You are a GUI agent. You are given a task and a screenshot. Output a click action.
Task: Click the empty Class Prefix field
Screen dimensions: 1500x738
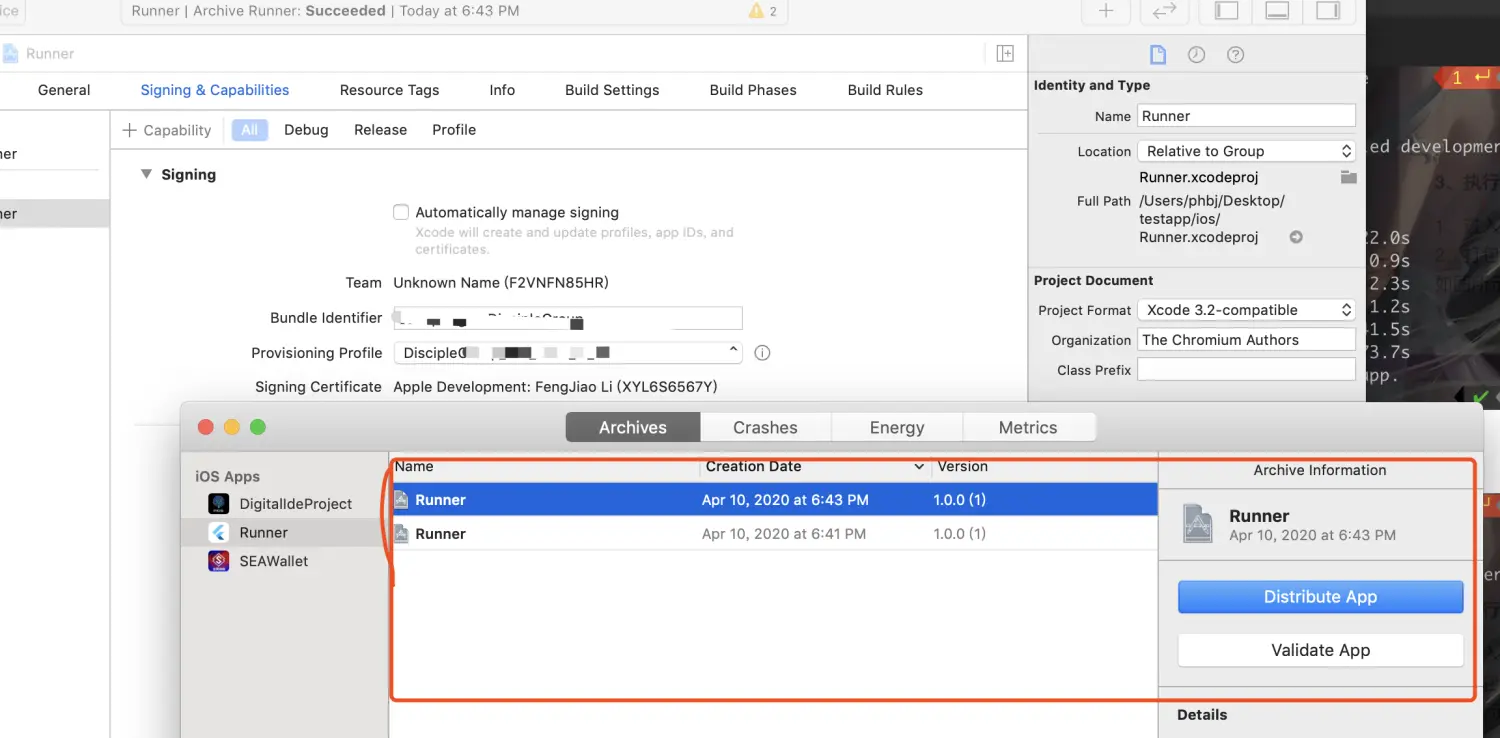click(1246, 370)
